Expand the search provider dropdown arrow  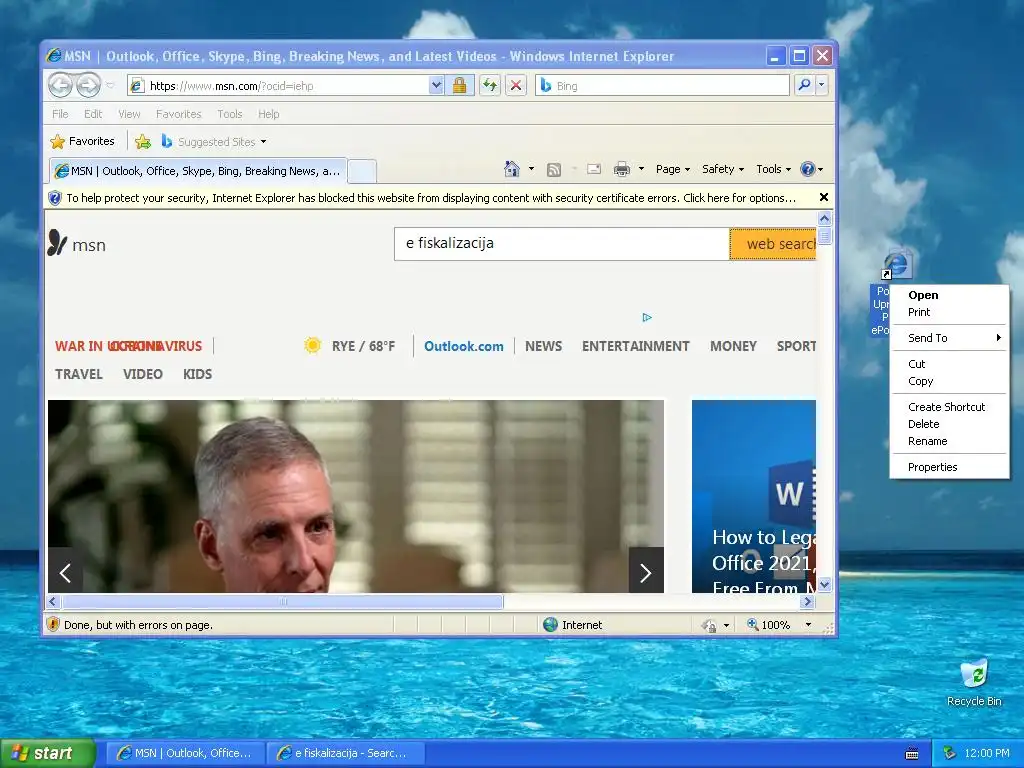pyautogui.click(x=822, y=85)
